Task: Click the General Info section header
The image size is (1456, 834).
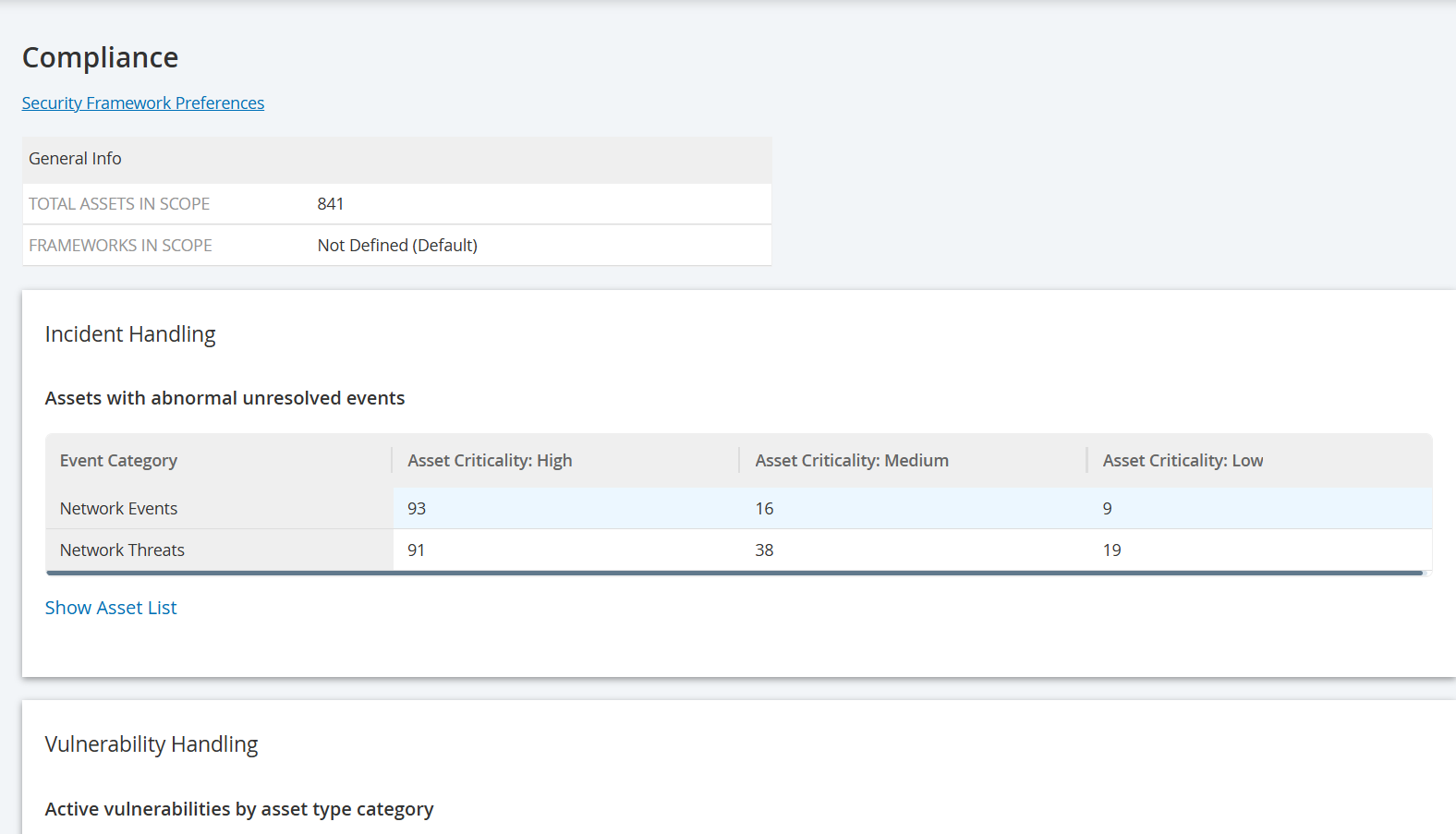Action: (75, 159)
